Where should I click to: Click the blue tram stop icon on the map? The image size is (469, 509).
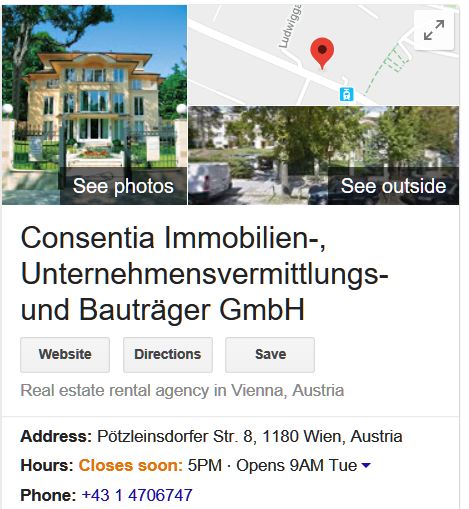(x=346, y=94)
